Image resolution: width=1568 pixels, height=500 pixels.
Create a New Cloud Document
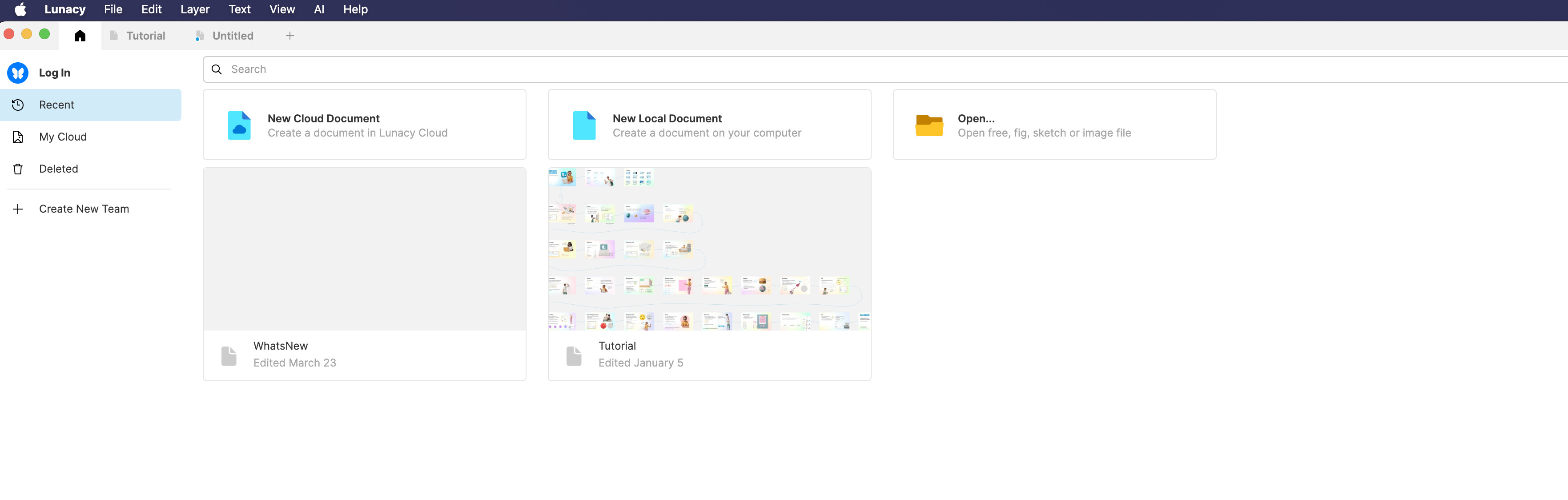click(365, 125)
